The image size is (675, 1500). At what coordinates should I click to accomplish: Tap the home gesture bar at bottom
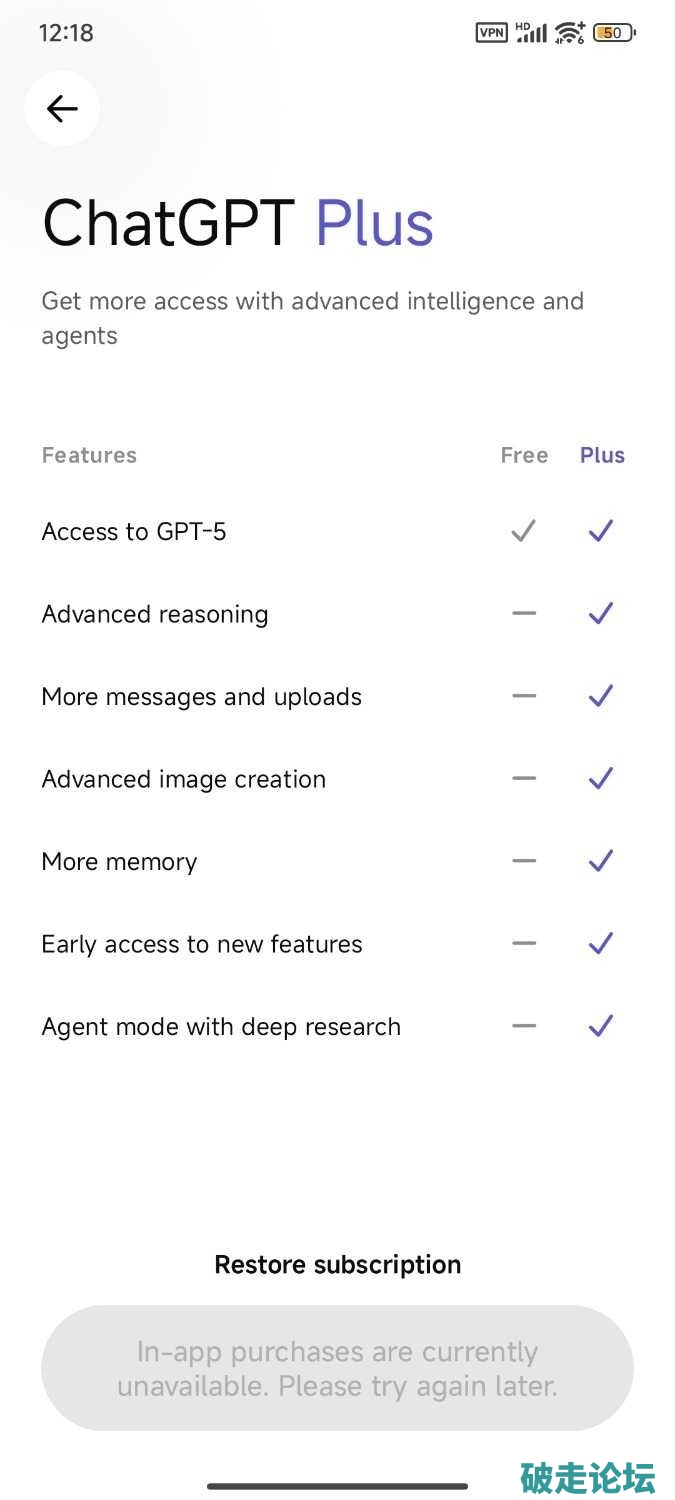[x=337, y=1486]
